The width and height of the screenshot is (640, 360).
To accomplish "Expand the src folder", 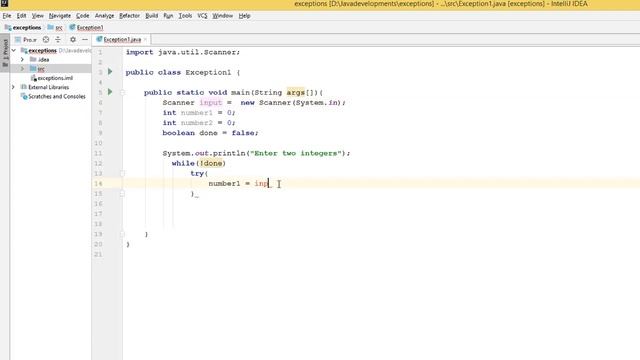I will tap(22, 69).
